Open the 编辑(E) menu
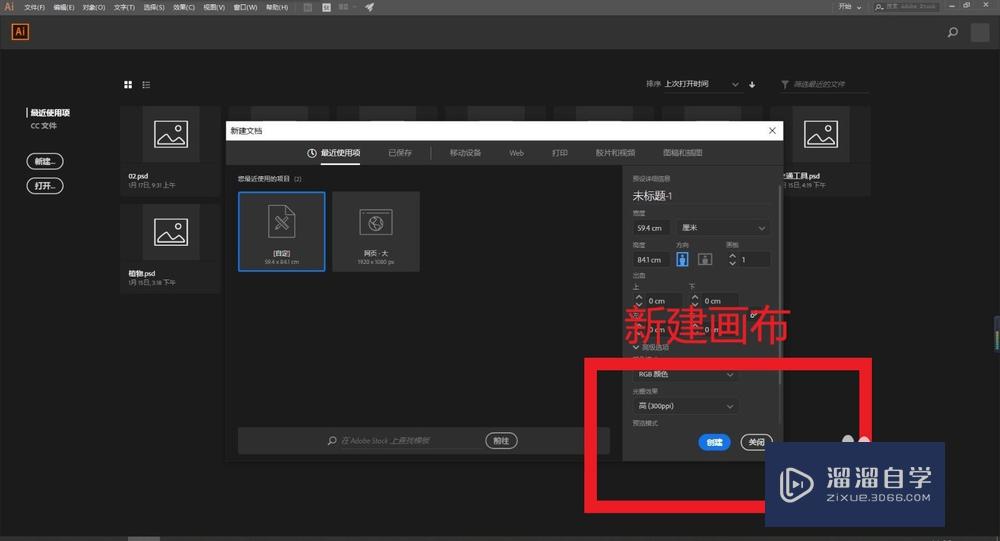 tap(64, 7)
